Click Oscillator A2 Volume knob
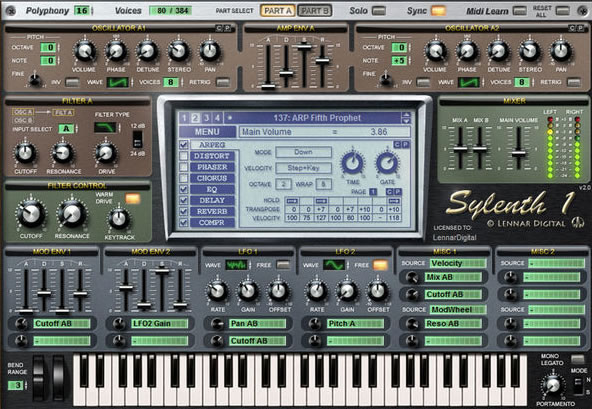This screenshot has width=592, height=409. click(435, 51)
